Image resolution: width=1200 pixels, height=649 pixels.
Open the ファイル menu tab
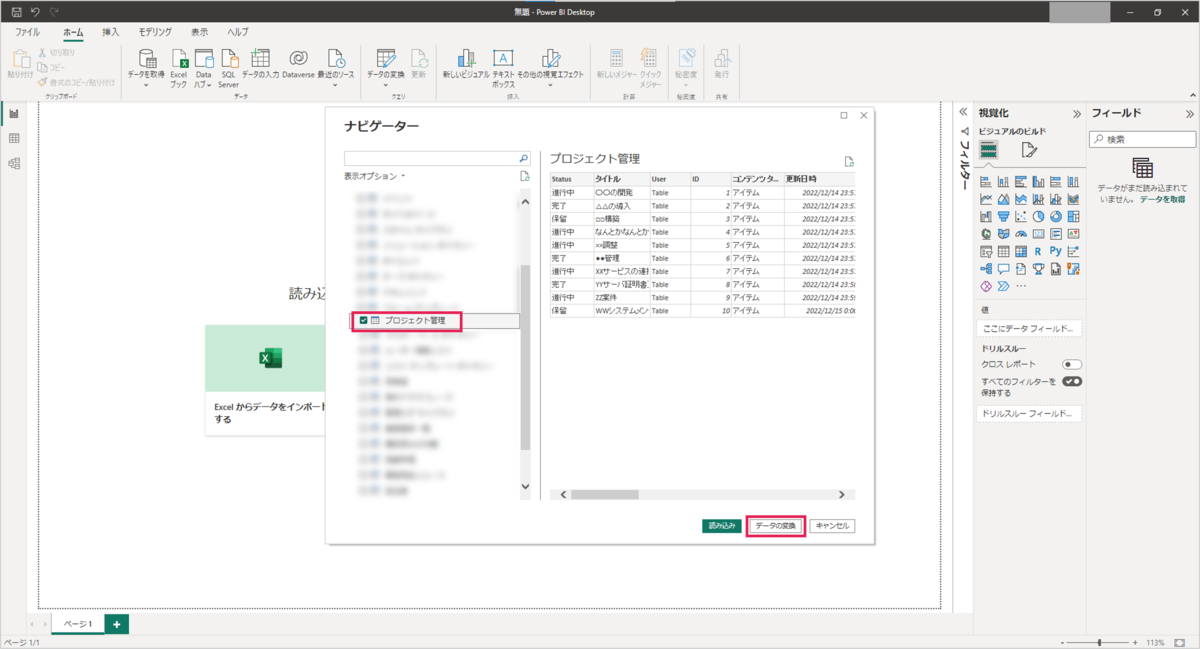click(x=27, y=33)
